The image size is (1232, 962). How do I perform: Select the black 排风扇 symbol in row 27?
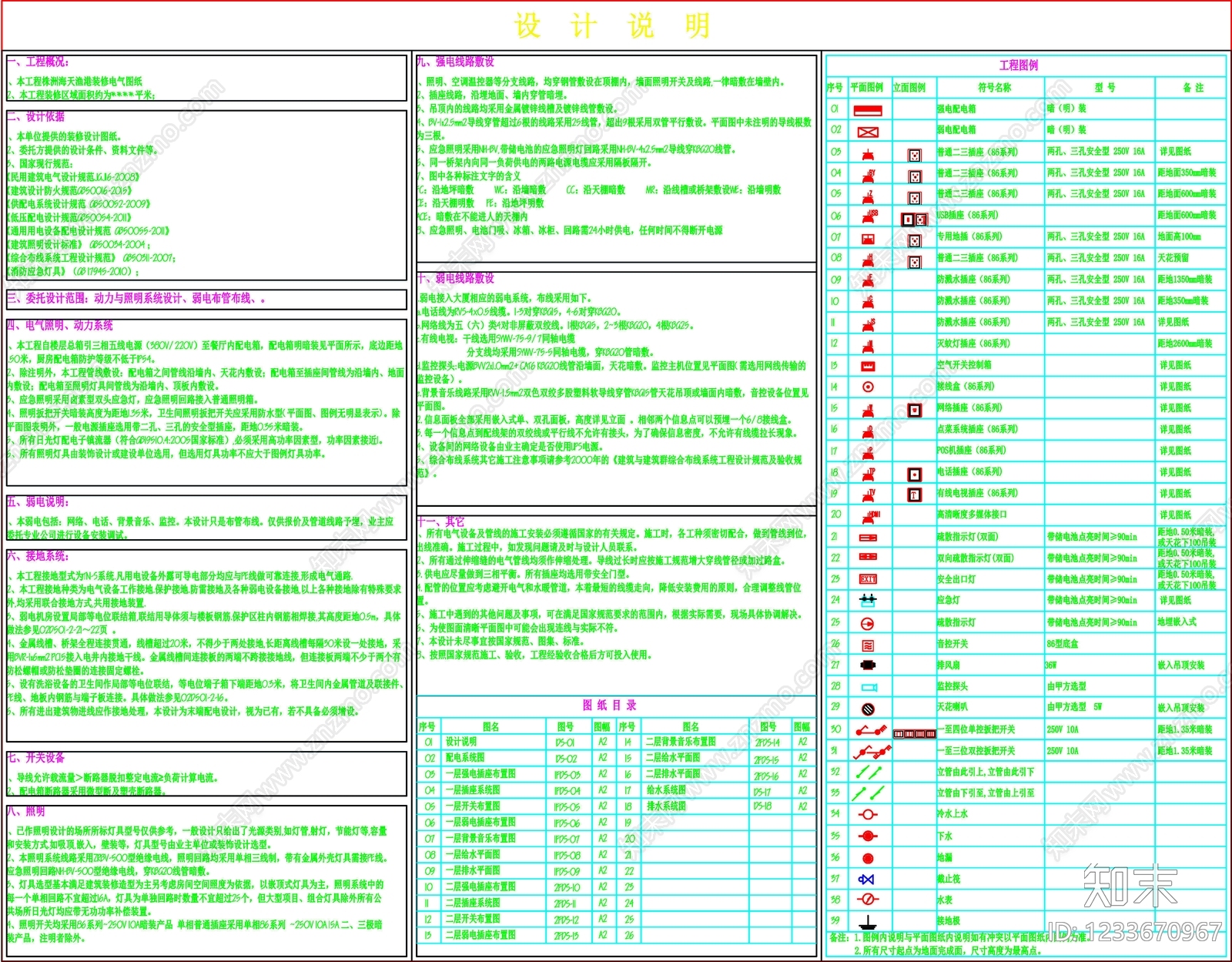tap(869, 665)
